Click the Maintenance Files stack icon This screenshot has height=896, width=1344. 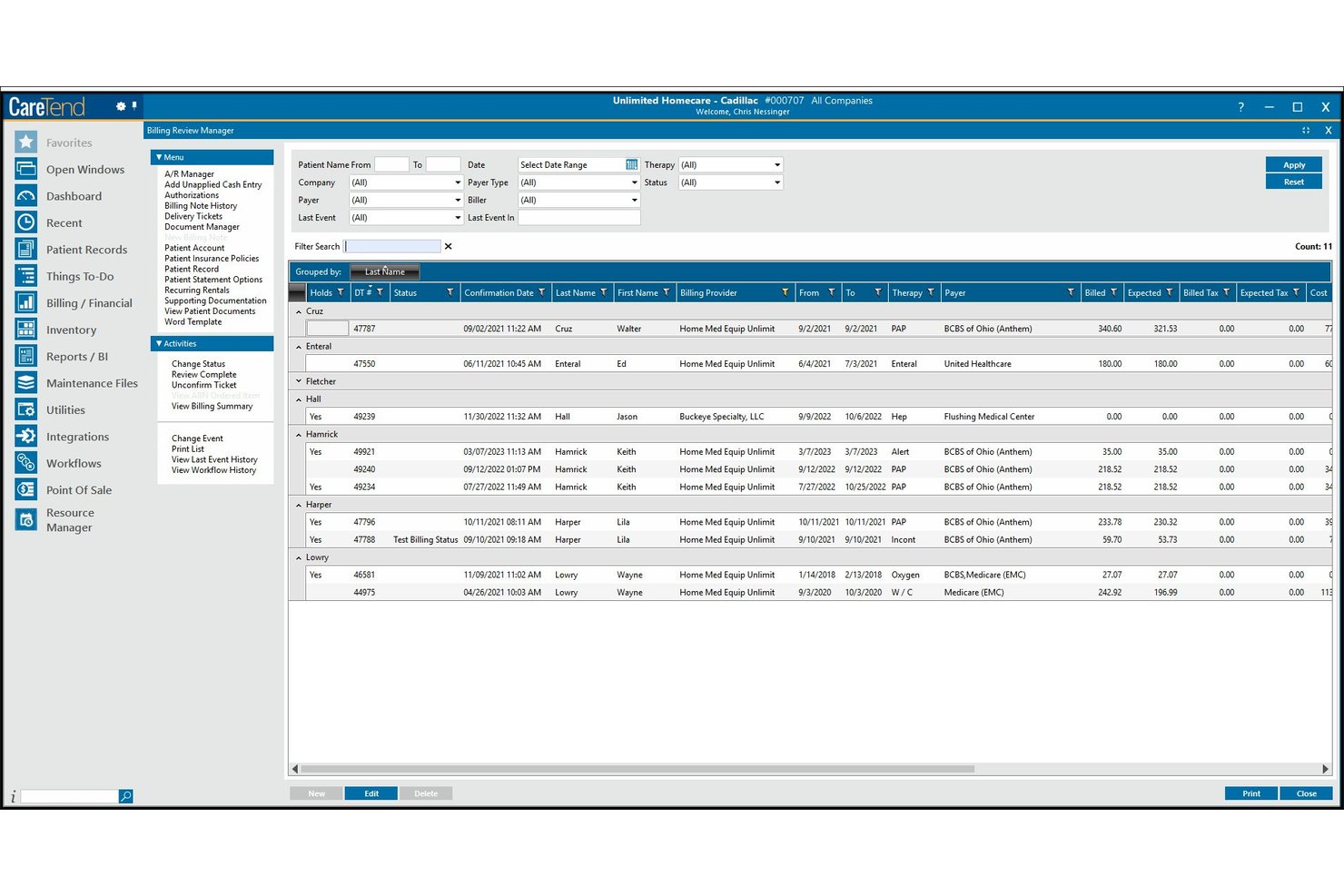coord(26,382)
